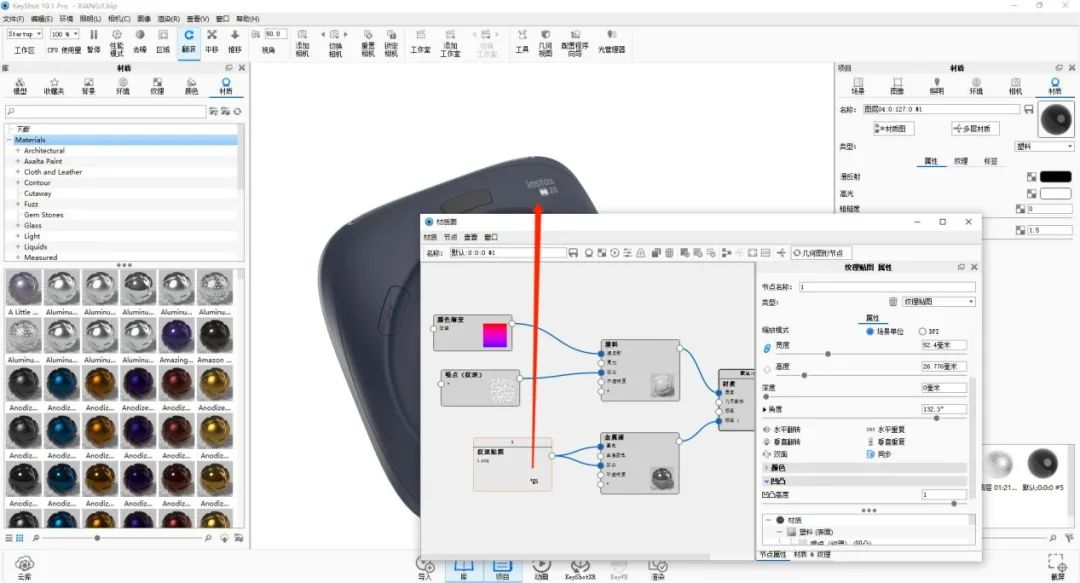Click the width-height link chain icon
The image size is (1080, 583).
[x=767, y=349]
